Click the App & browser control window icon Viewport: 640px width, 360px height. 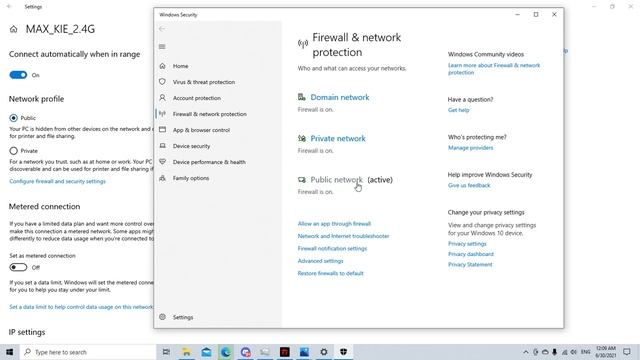pyautogui.click(x=162, y=130)
